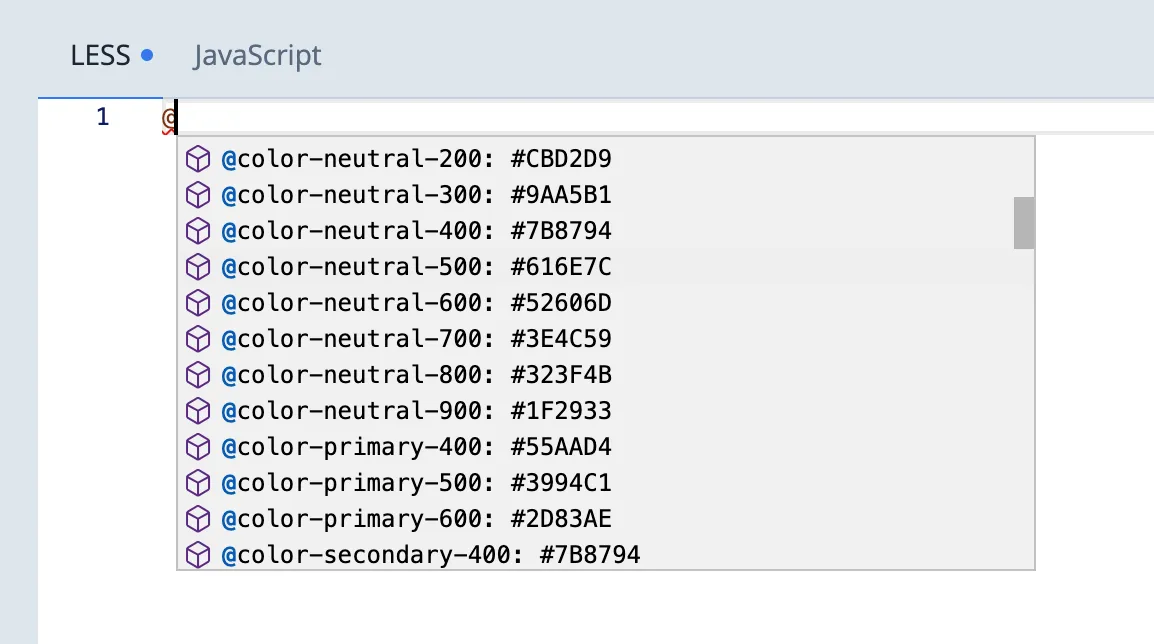Click the cube icon beside @color-primary-600

click(197, 518)
